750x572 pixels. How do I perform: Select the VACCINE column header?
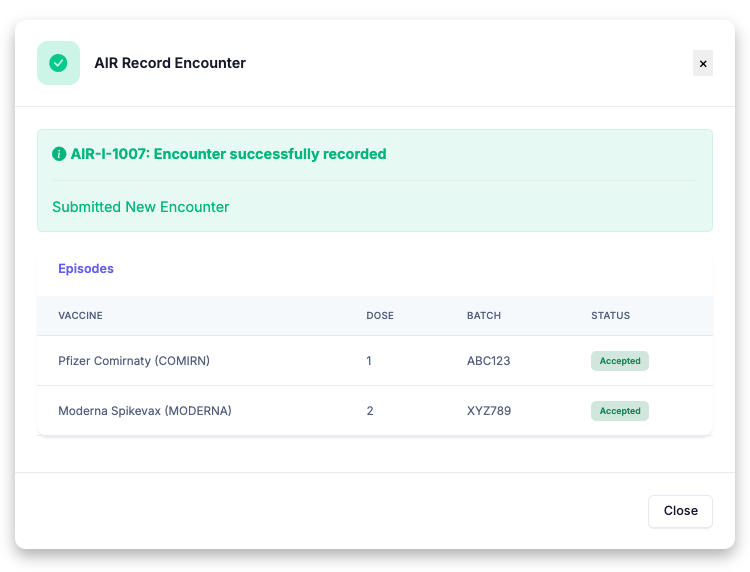coord(80,316)
